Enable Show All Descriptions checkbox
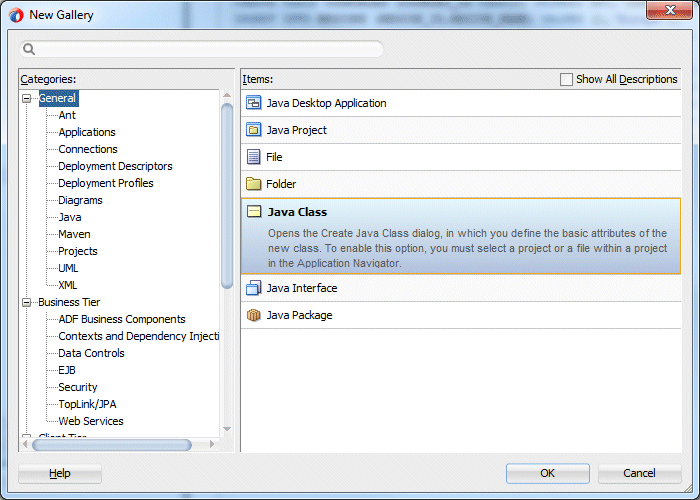This screenshot has width=700, height=500. (566, 79)
